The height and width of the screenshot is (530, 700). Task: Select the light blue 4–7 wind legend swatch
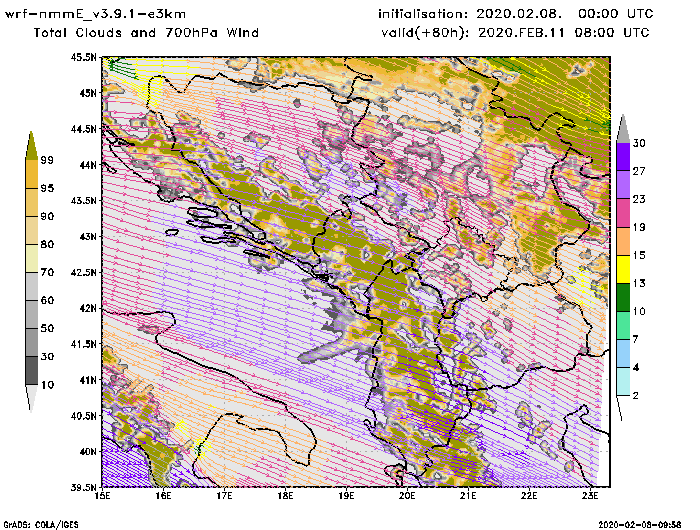(x=623, y=354)
